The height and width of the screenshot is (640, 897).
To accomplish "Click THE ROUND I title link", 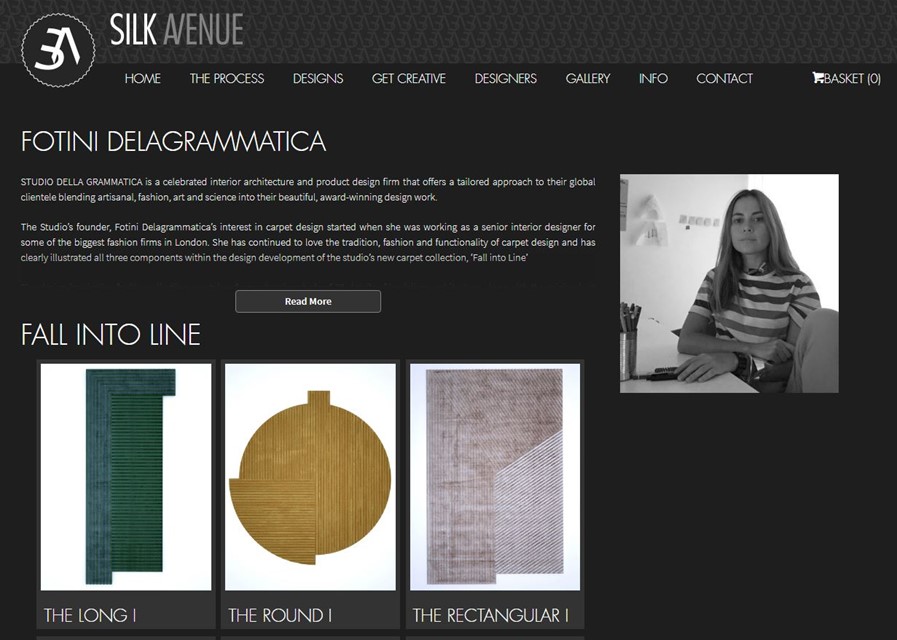I will pyautogui.click(x=280, y=615).
